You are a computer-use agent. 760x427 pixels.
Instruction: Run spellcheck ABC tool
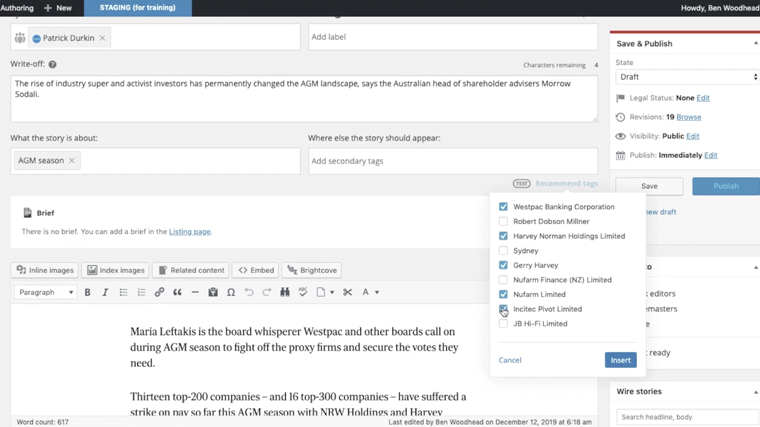coord(302,292)
